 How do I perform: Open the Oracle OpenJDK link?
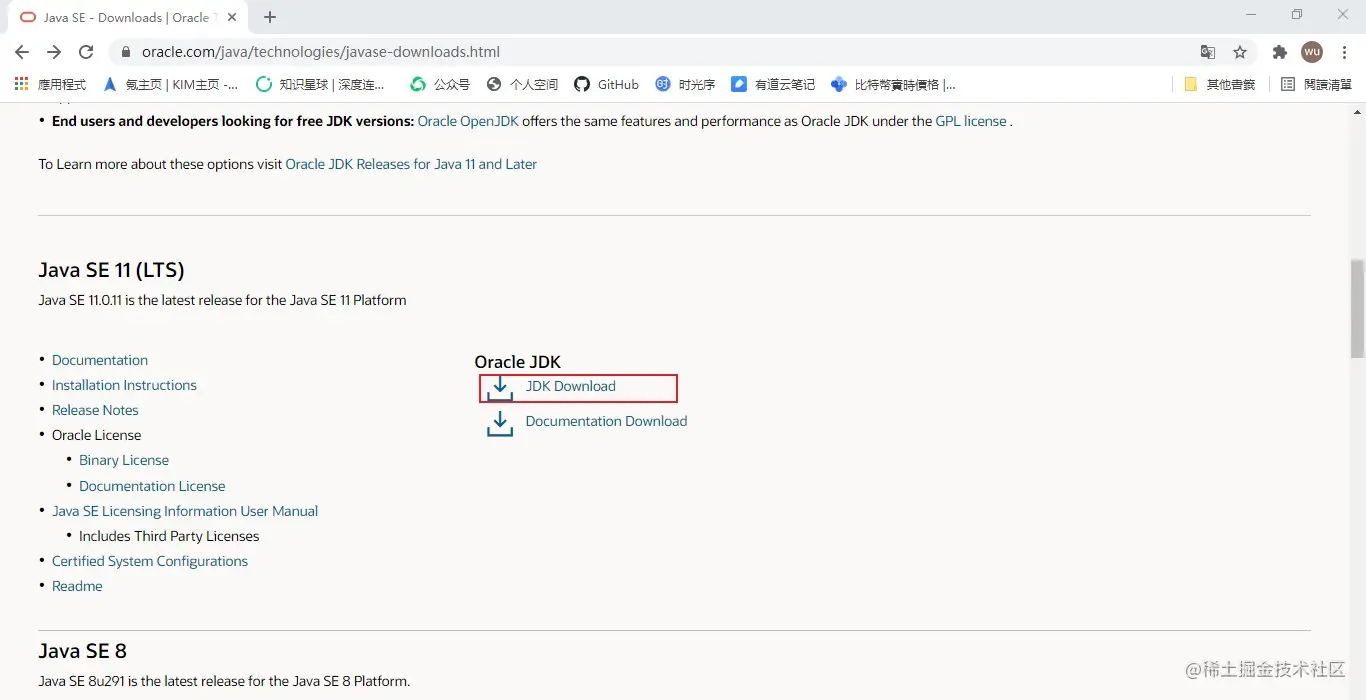pyautogui.click(x=468, y=121)
